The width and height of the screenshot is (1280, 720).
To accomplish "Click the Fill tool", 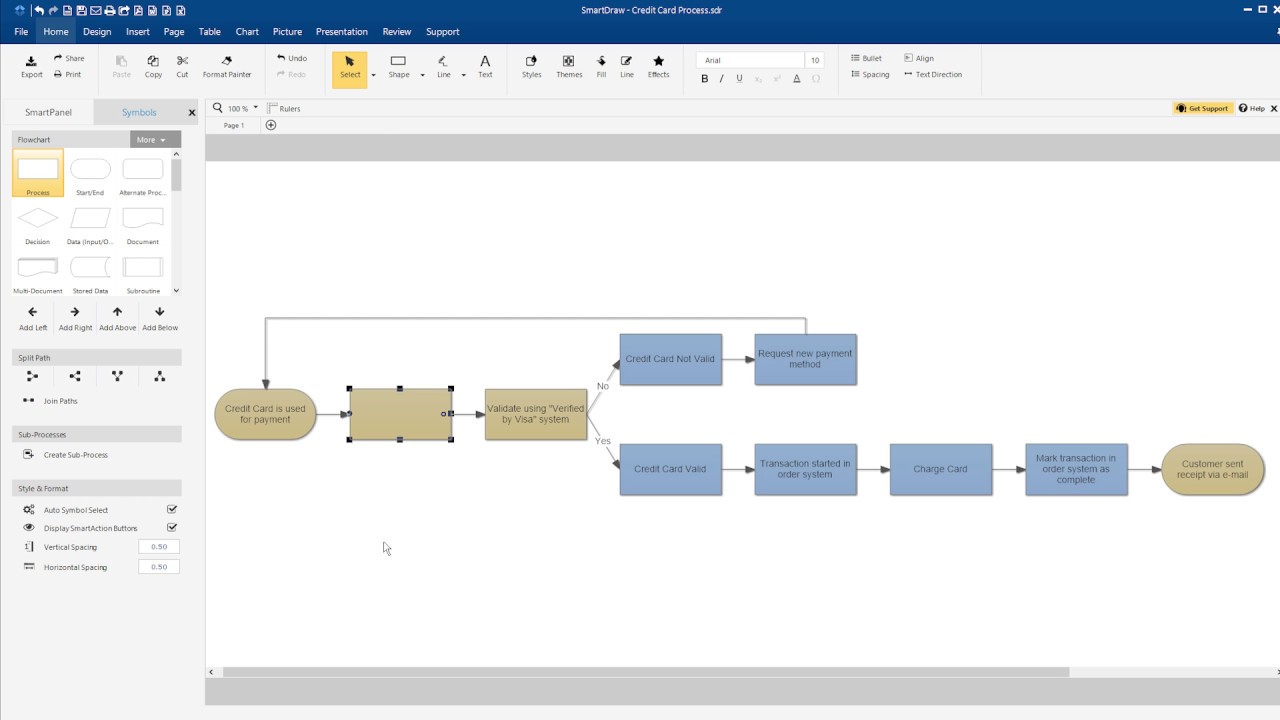I will (601, 67).
